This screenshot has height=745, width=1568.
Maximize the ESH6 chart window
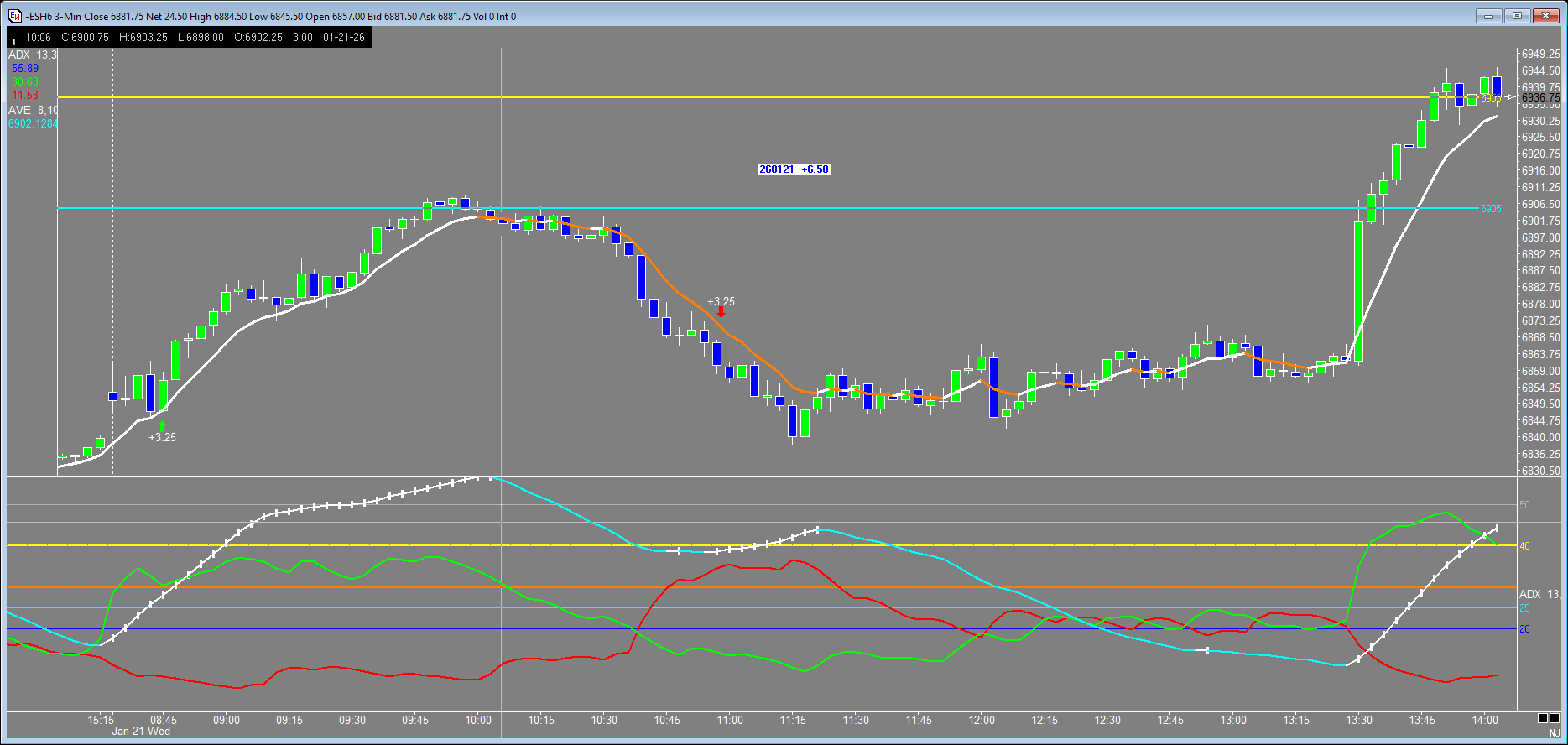point(1517,16)
